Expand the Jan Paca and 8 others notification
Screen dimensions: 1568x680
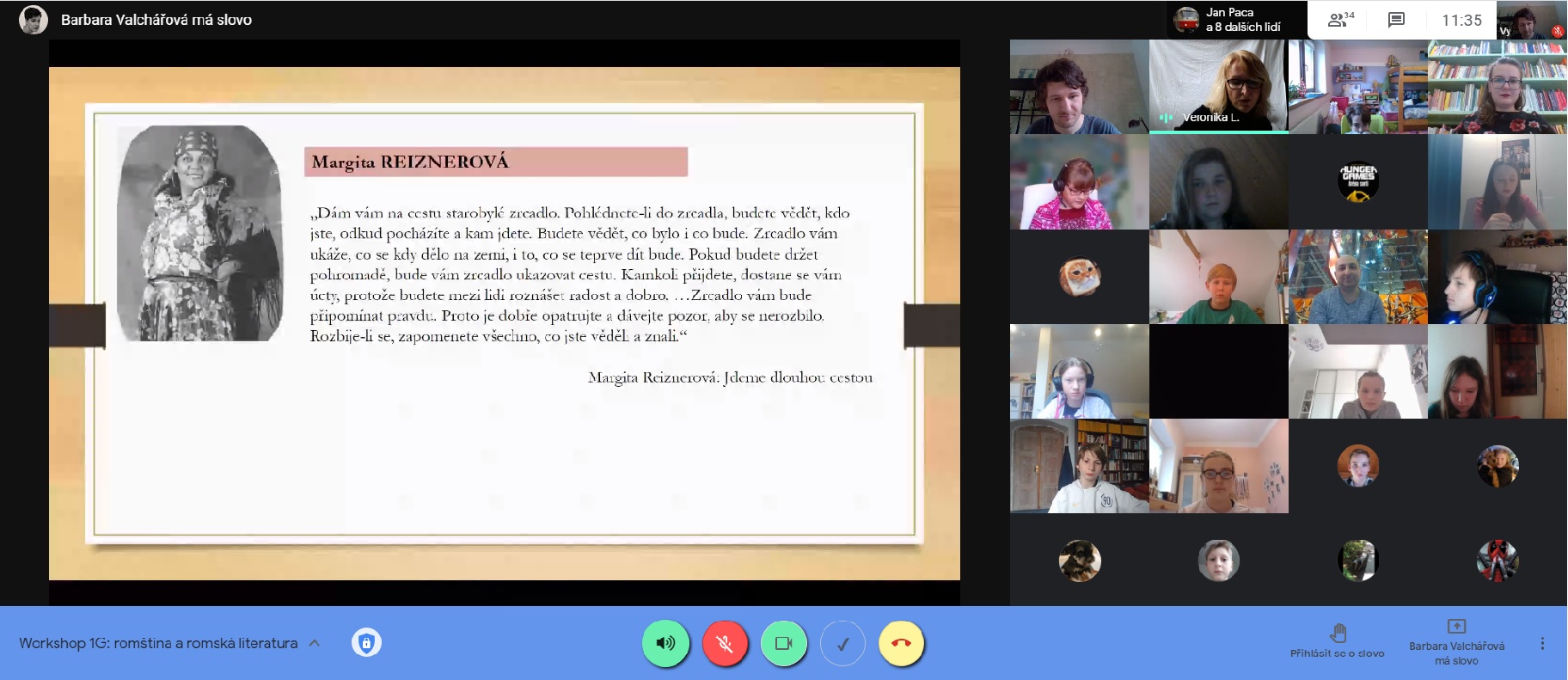(1234, 20)
